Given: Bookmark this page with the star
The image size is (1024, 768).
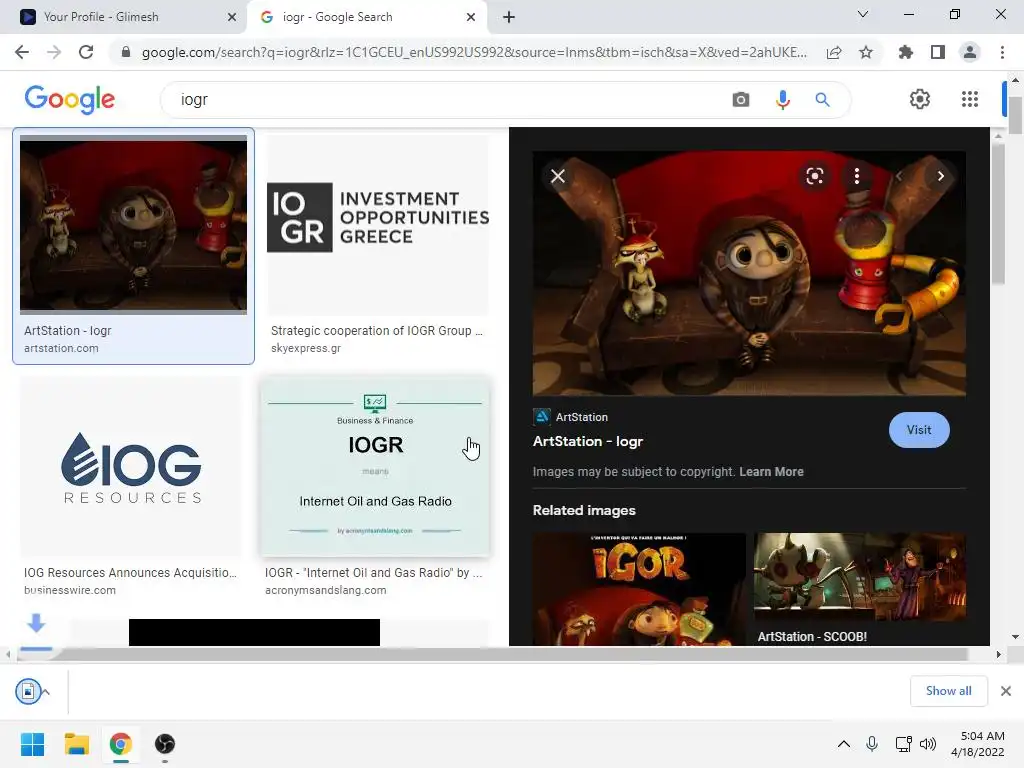Looking at the screenshot, I should [866, 52].
